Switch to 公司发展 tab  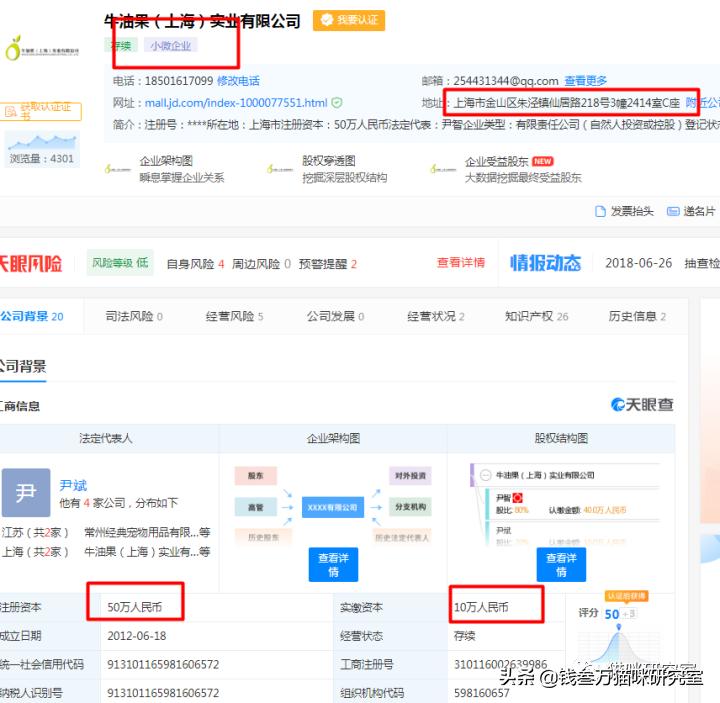pyautogui.click(x=335, y=316)
